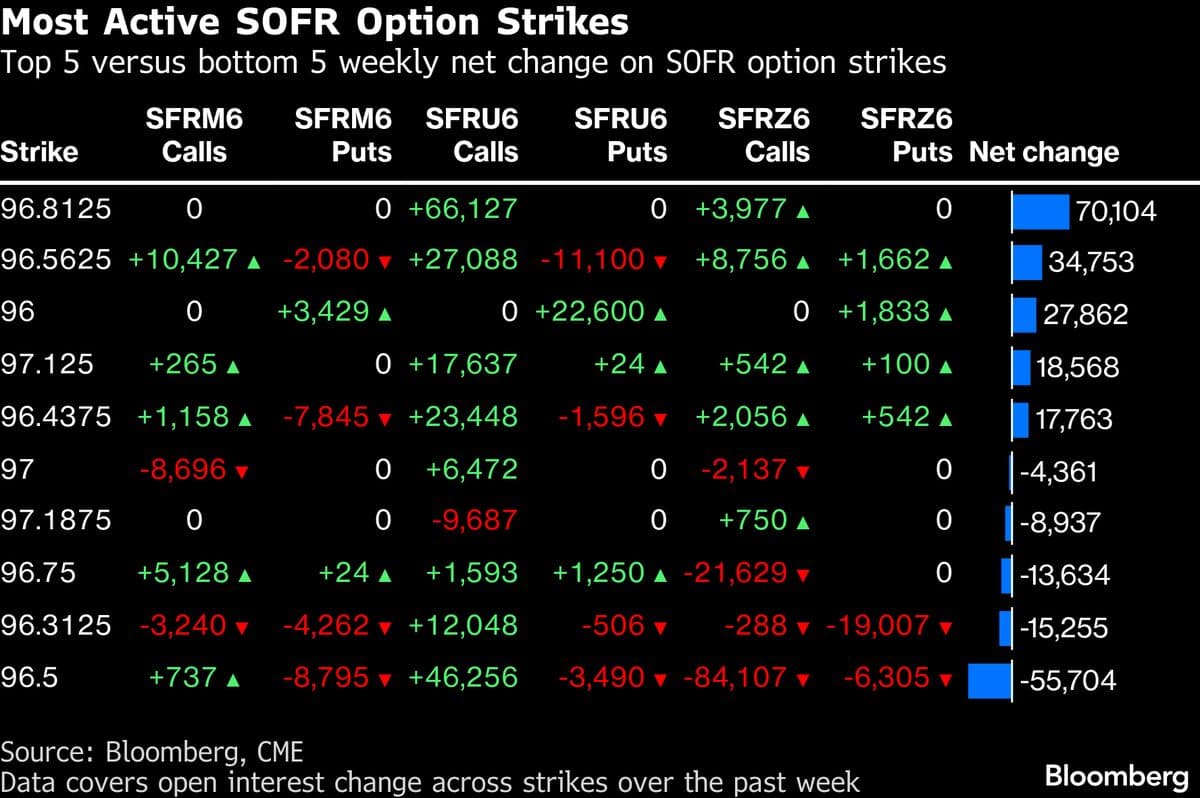Select the red arrow next to -11,100
Image resolution: width=1200 pixels, height=798 pixels.
click(659, 263)
